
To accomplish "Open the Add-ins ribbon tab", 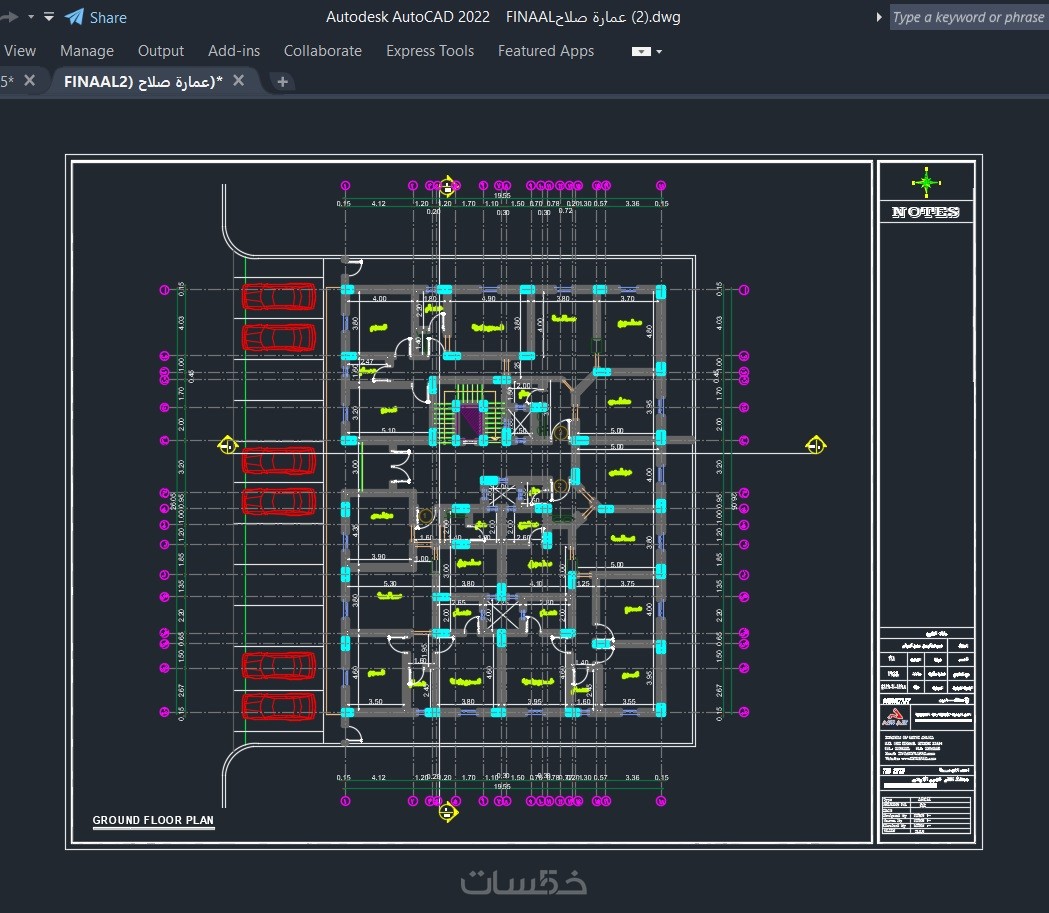I will coord(233,51).
